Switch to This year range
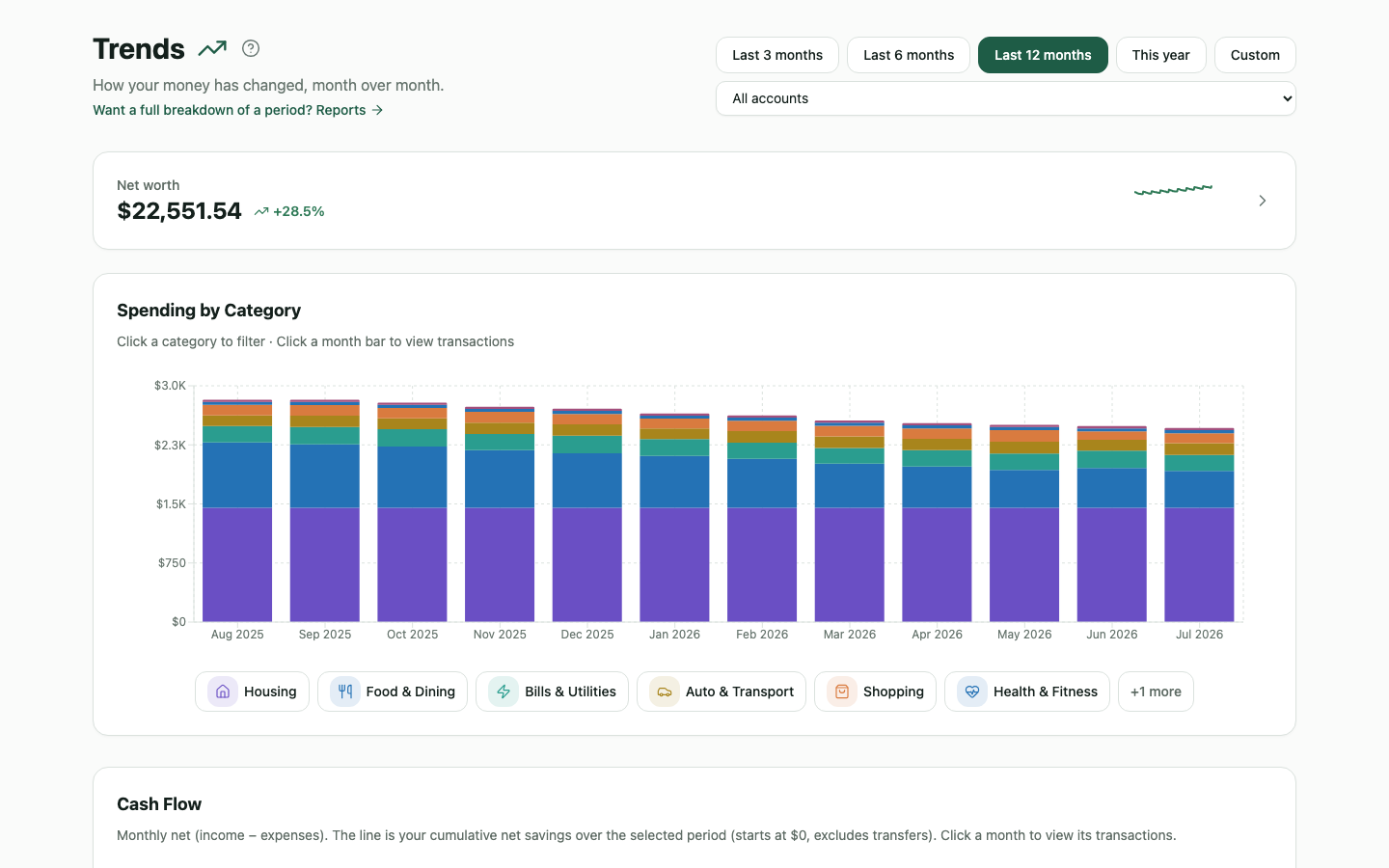1389x868 pixels. point(1161,55)
